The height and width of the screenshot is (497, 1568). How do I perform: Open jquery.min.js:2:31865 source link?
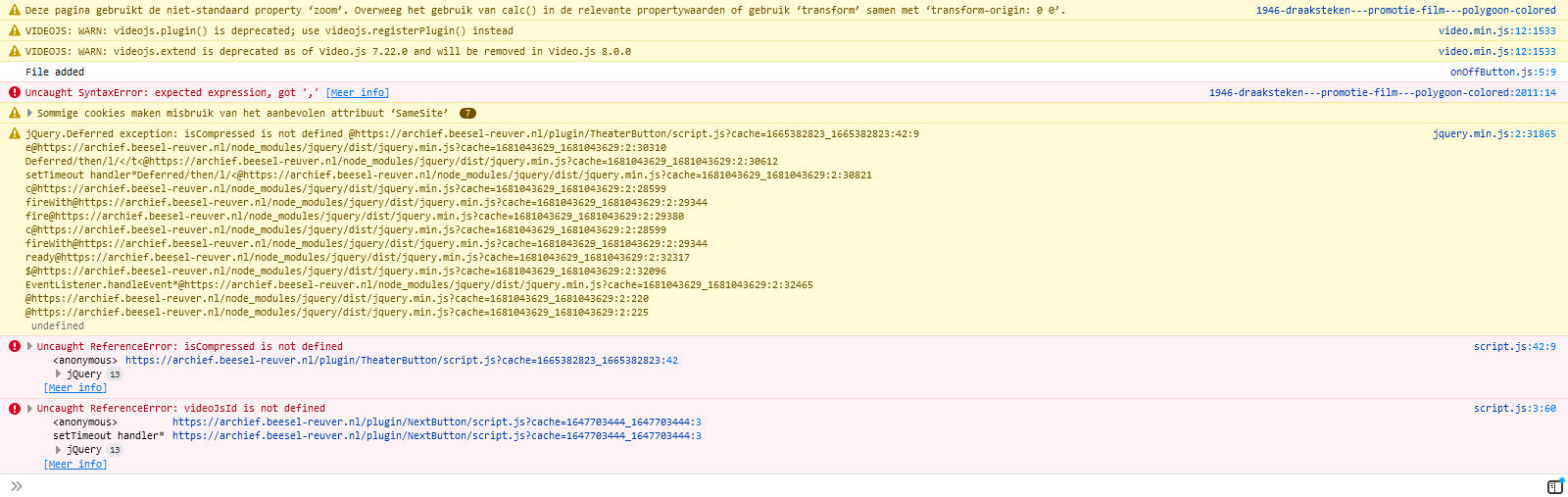(1494, 134)
